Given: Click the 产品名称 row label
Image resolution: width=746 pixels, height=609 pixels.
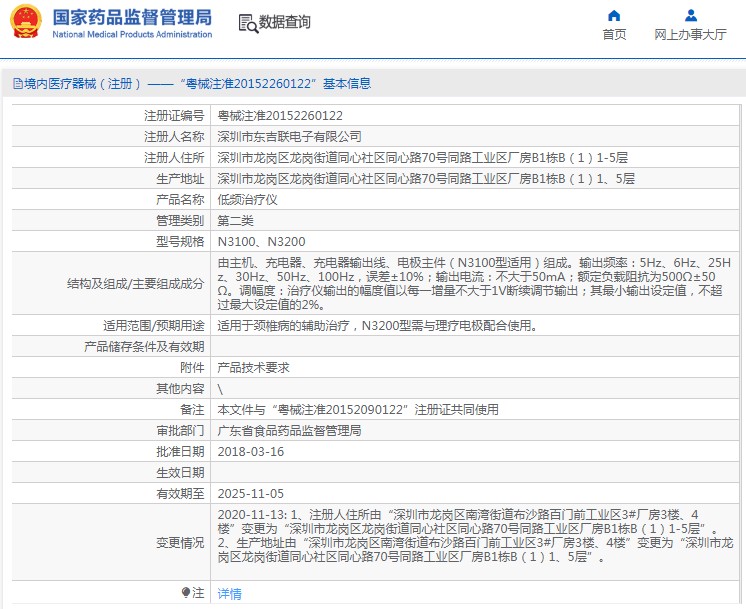Looking at the screenshot, I should tap(180, 199).
